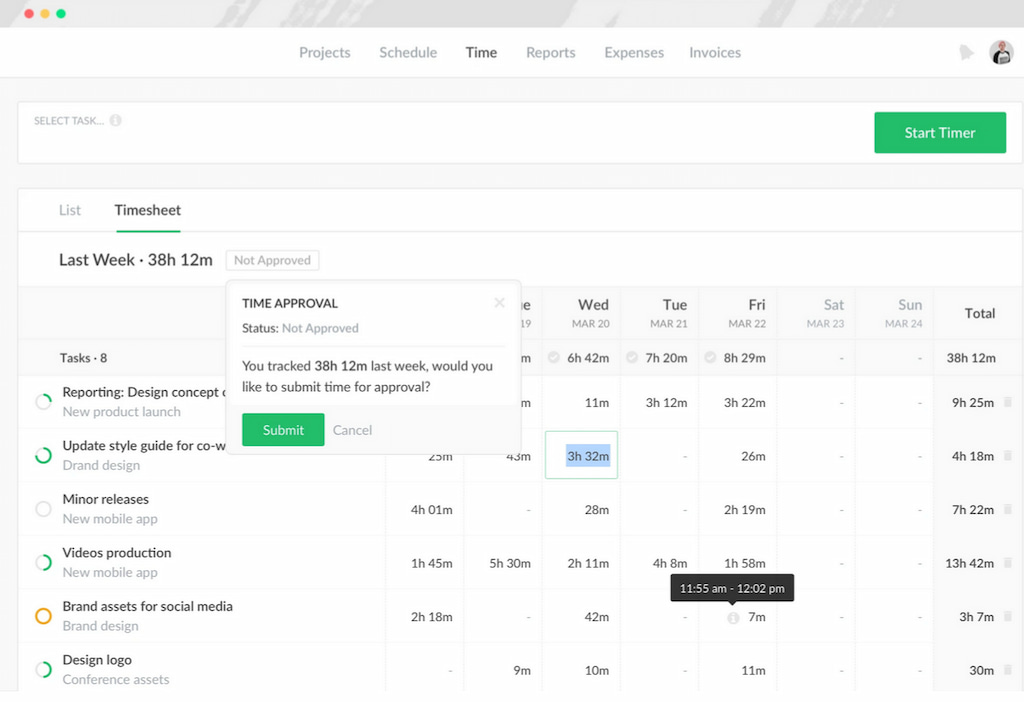Viewport: 1024px width, 702px height.
Task: Delete the Videos production row
Action: 1008,563
